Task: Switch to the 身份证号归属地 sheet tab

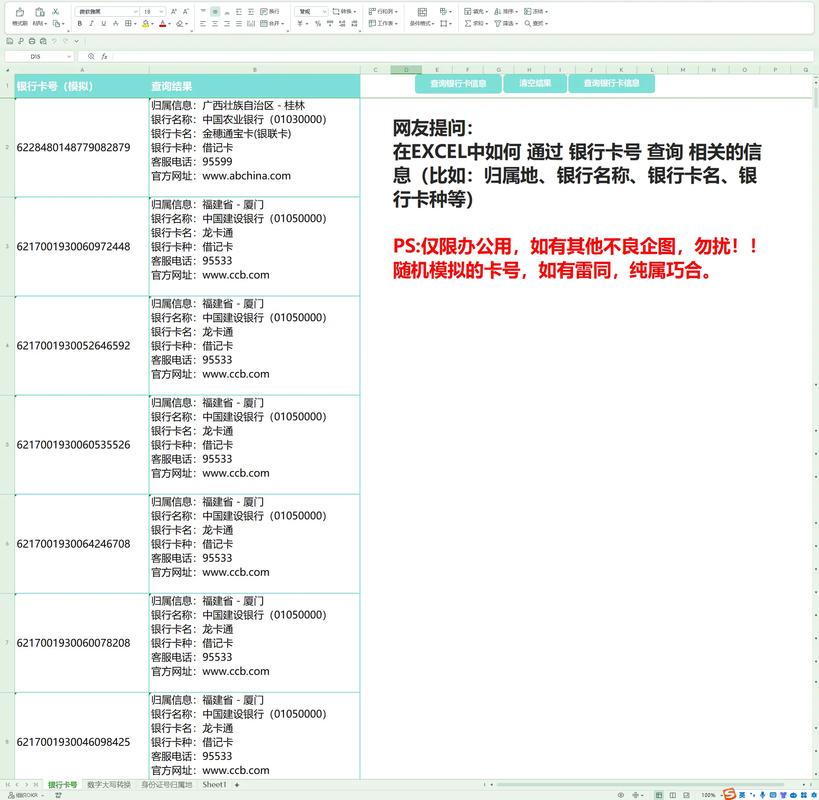Action: (x=166, y=785)
